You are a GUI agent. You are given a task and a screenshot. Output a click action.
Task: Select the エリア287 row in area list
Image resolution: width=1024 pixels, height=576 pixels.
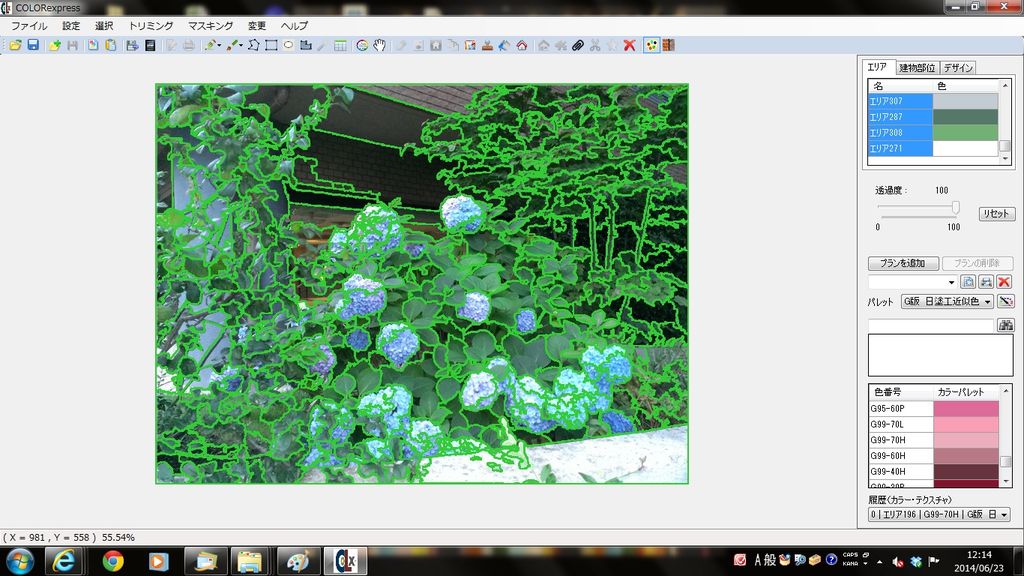[933, 117]
